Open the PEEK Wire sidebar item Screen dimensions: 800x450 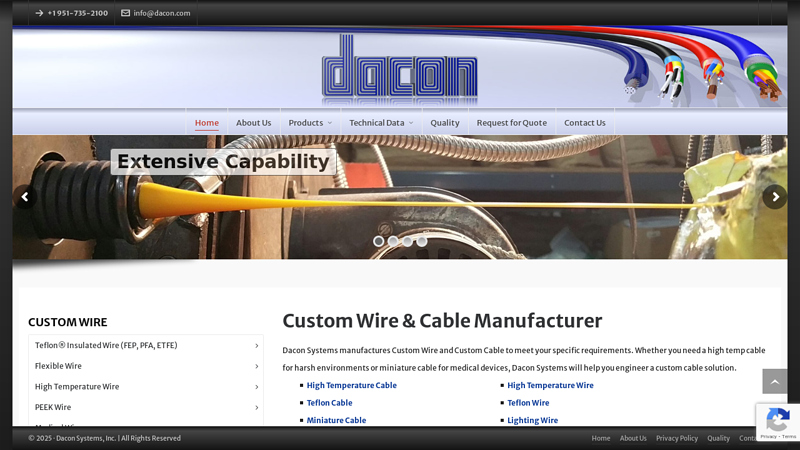click(53, 407)
